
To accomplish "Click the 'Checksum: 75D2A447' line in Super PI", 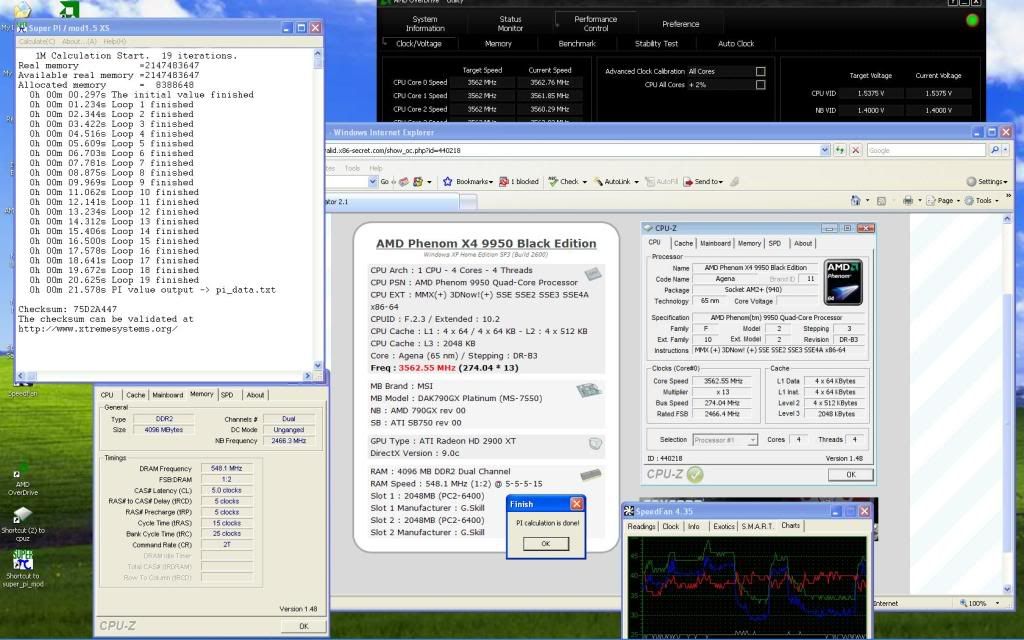I will (x=68, y=309).
